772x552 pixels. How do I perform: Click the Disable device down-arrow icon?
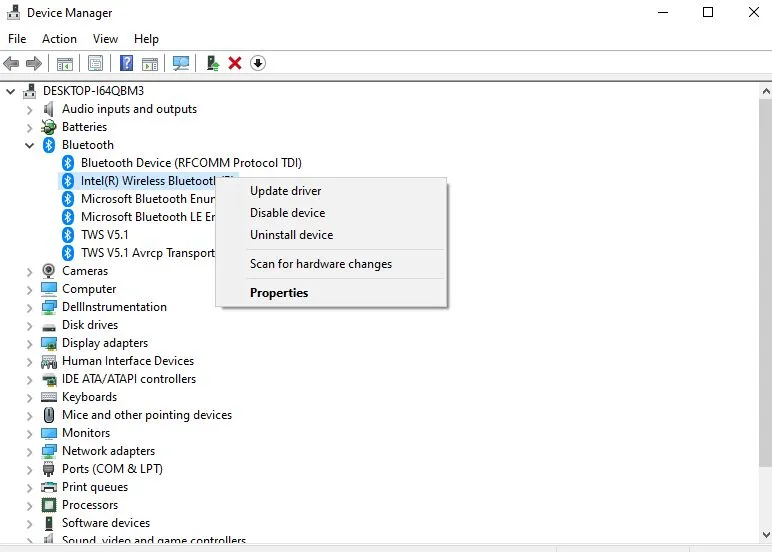257,63
